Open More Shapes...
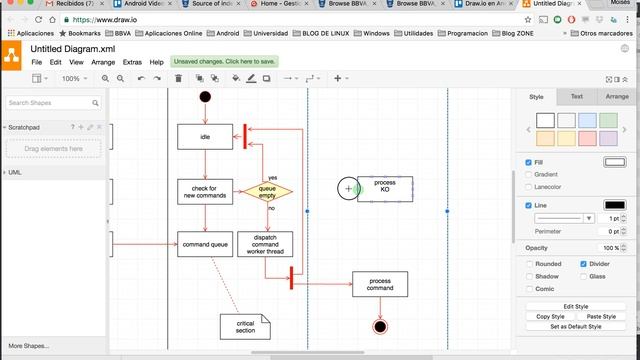The width and height of the screenshot is (640, 360). pos(29,346)
